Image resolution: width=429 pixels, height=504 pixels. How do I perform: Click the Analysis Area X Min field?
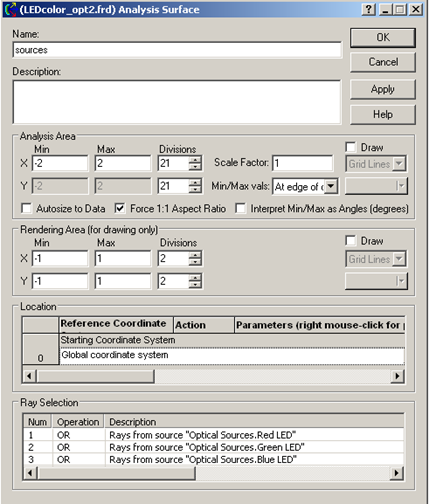[60, 163]
